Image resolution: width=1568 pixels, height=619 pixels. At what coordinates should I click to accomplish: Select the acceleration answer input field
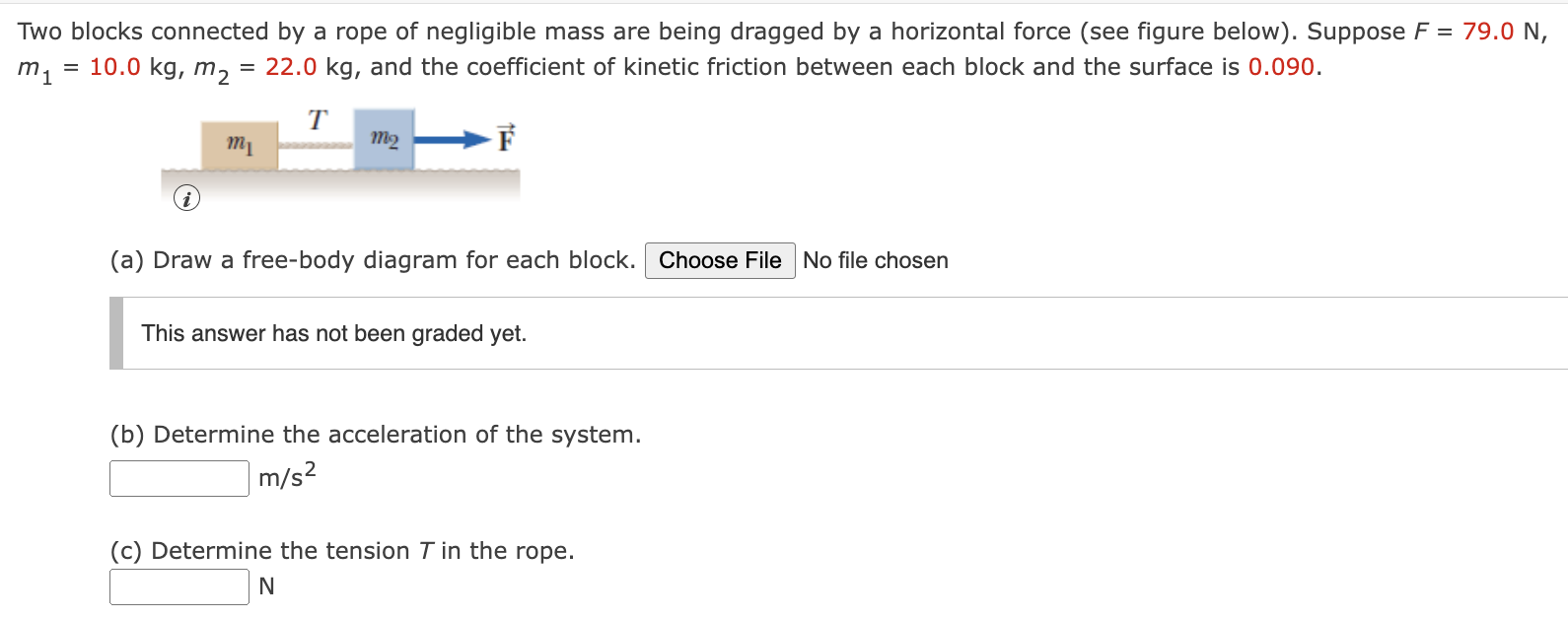pyautogui.click(x=178, y=477)
